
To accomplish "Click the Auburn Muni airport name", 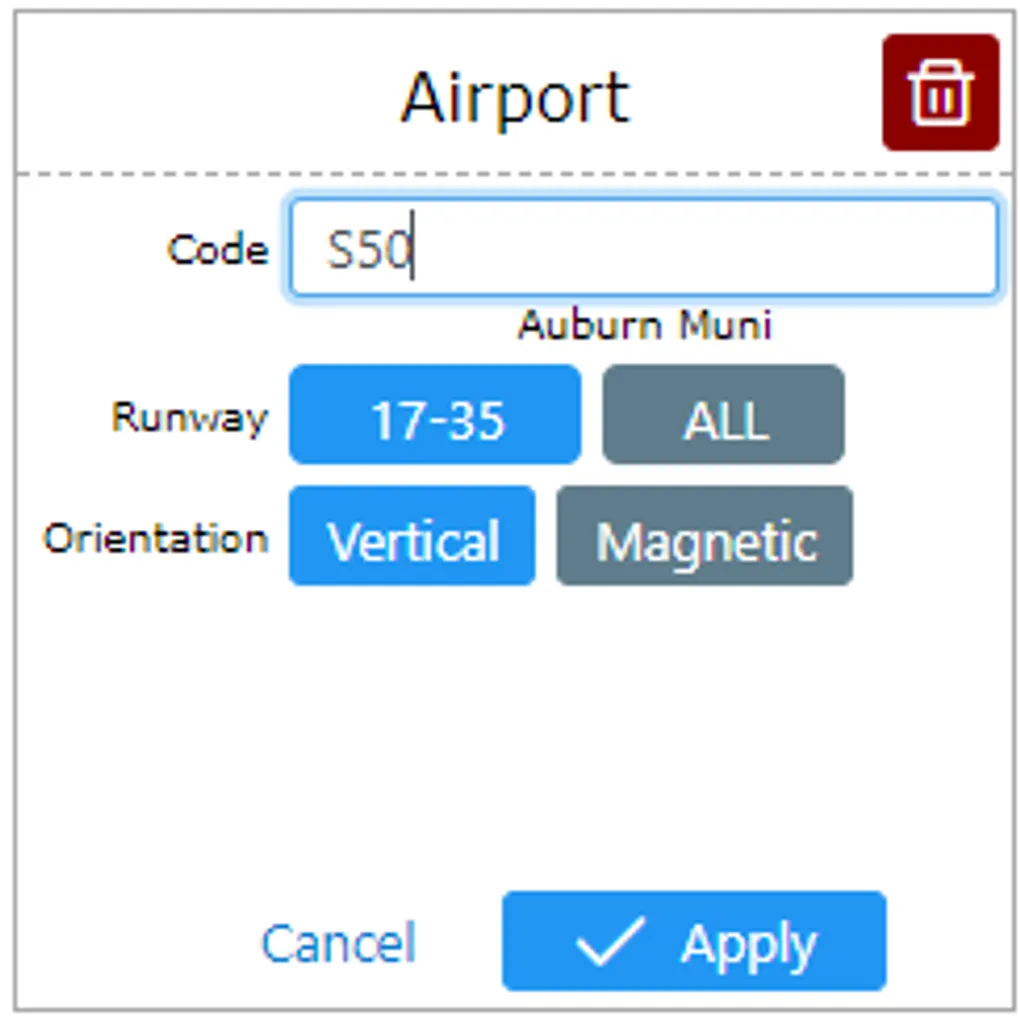I will click(x=645, y=326).
